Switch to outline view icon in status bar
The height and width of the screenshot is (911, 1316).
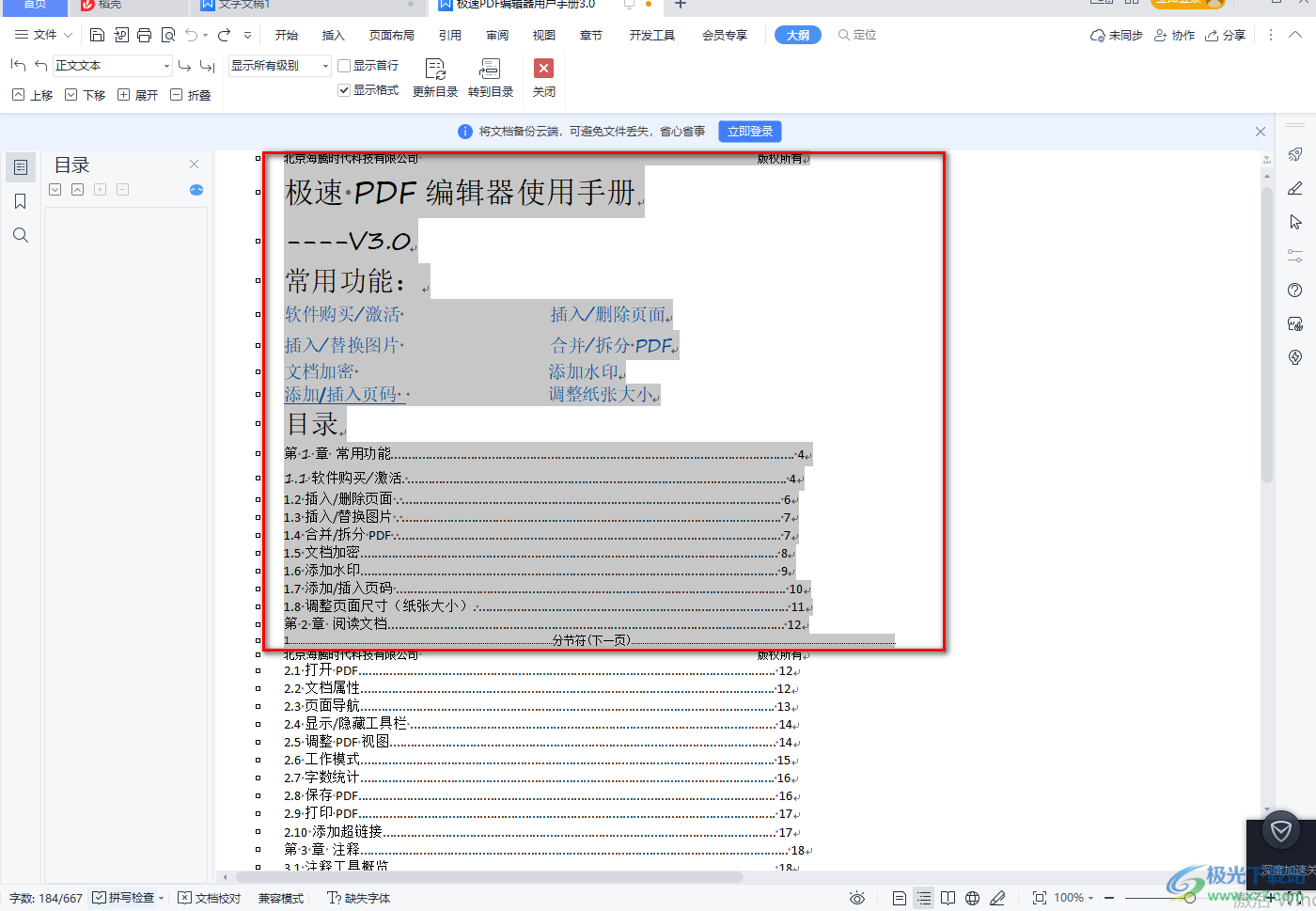click(924, 898)
